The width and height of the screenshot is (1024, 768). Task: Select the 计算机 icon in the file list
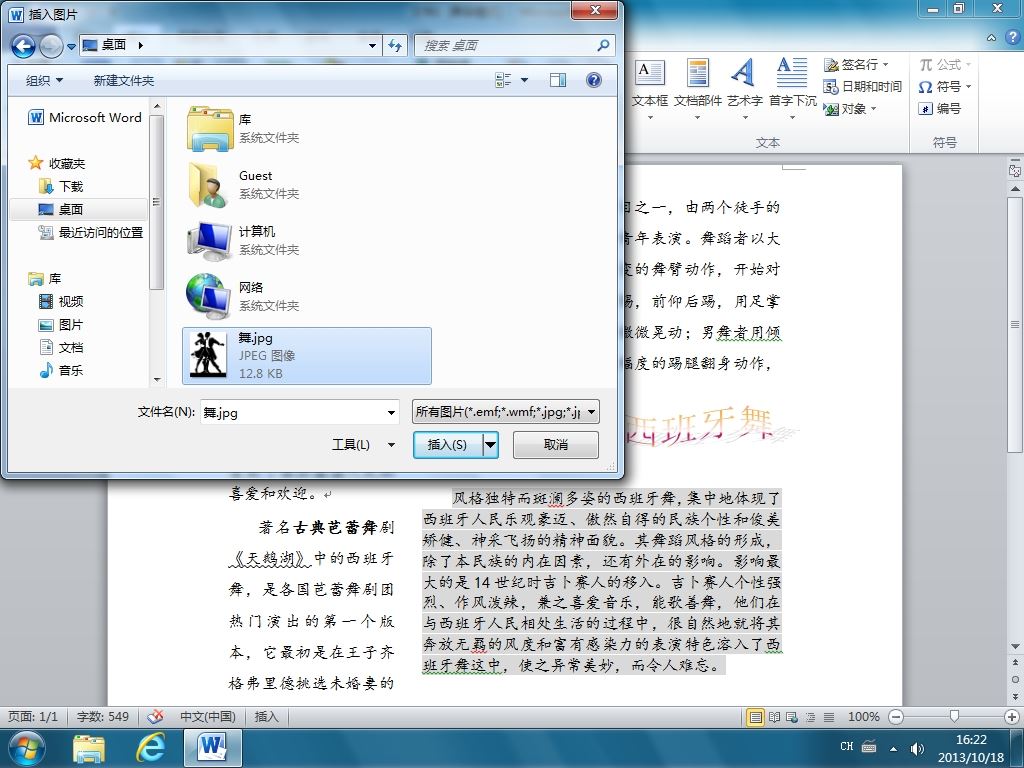(210, 241)
